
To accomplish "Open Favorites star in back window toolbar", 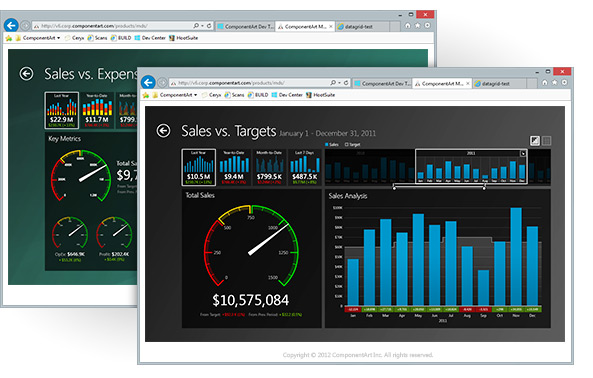I will pyautogui.click(x=418, y=25).
